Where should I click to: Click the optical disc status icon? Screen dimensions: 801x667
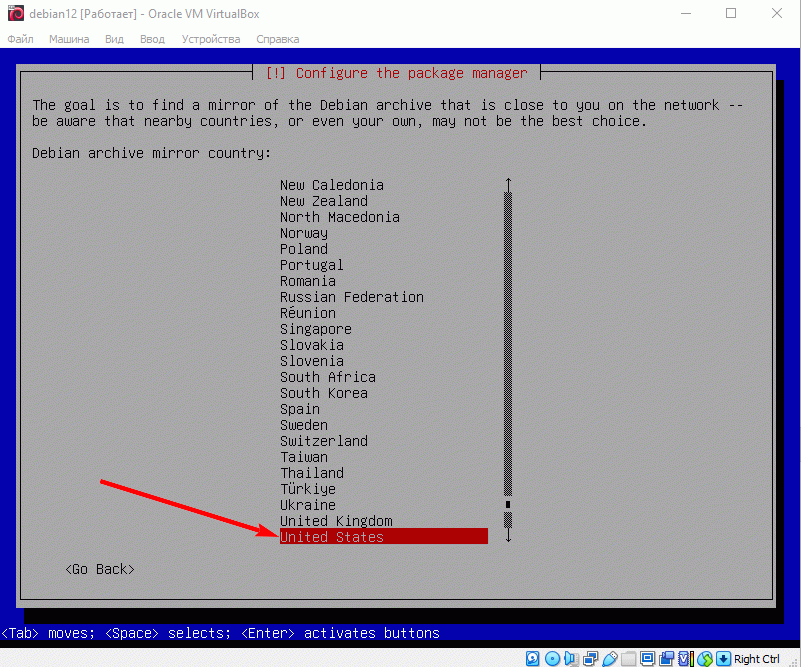[552, 658]
